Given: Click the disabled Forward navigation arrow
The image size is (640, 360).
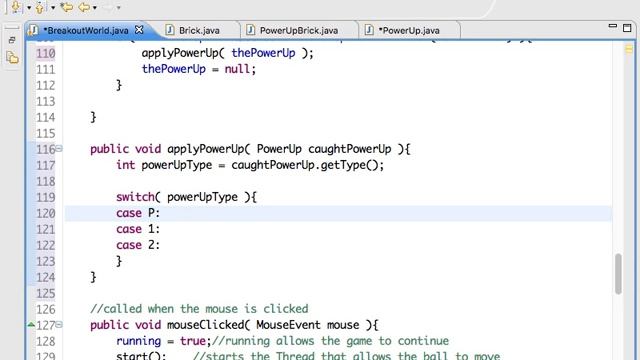Looking at the screenshot, I should (108, 7).
